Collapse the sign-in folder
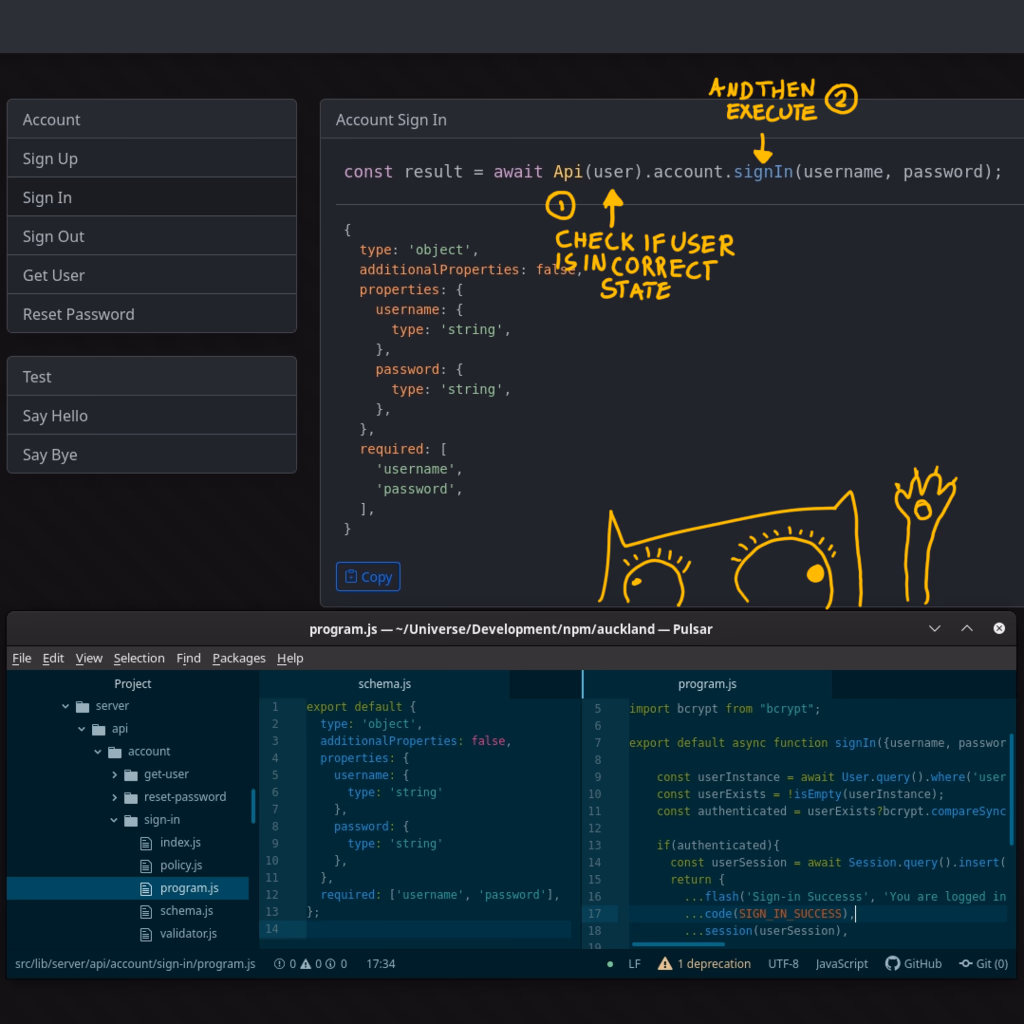 click(115, 820)
